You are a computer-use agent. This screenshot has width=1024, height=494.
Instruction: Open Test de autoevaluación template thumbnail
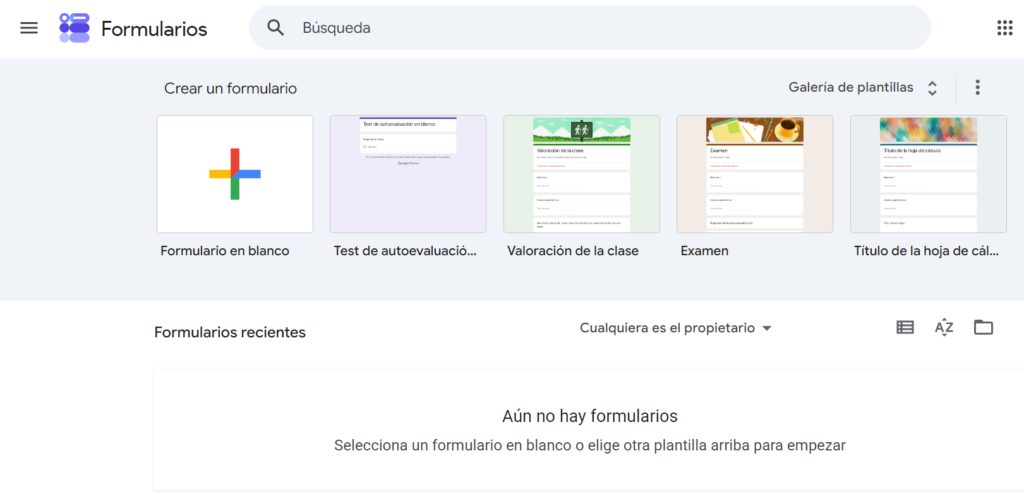[408, 174]
